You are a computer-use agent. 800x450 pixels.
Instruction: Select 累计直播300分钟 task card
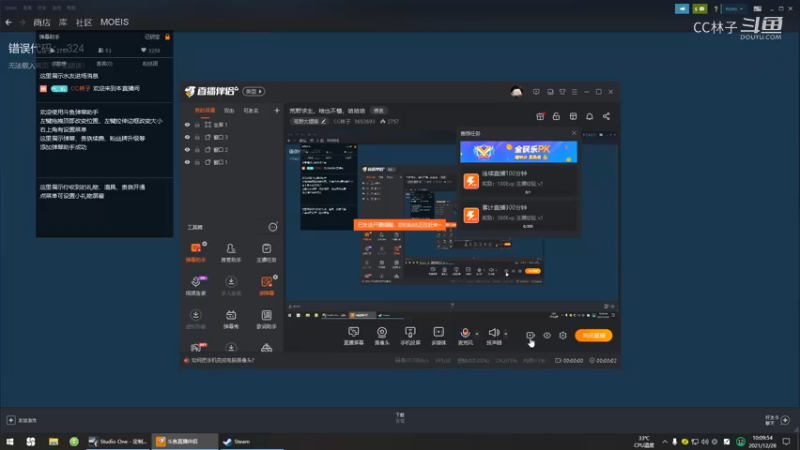(x=518, y=216)
